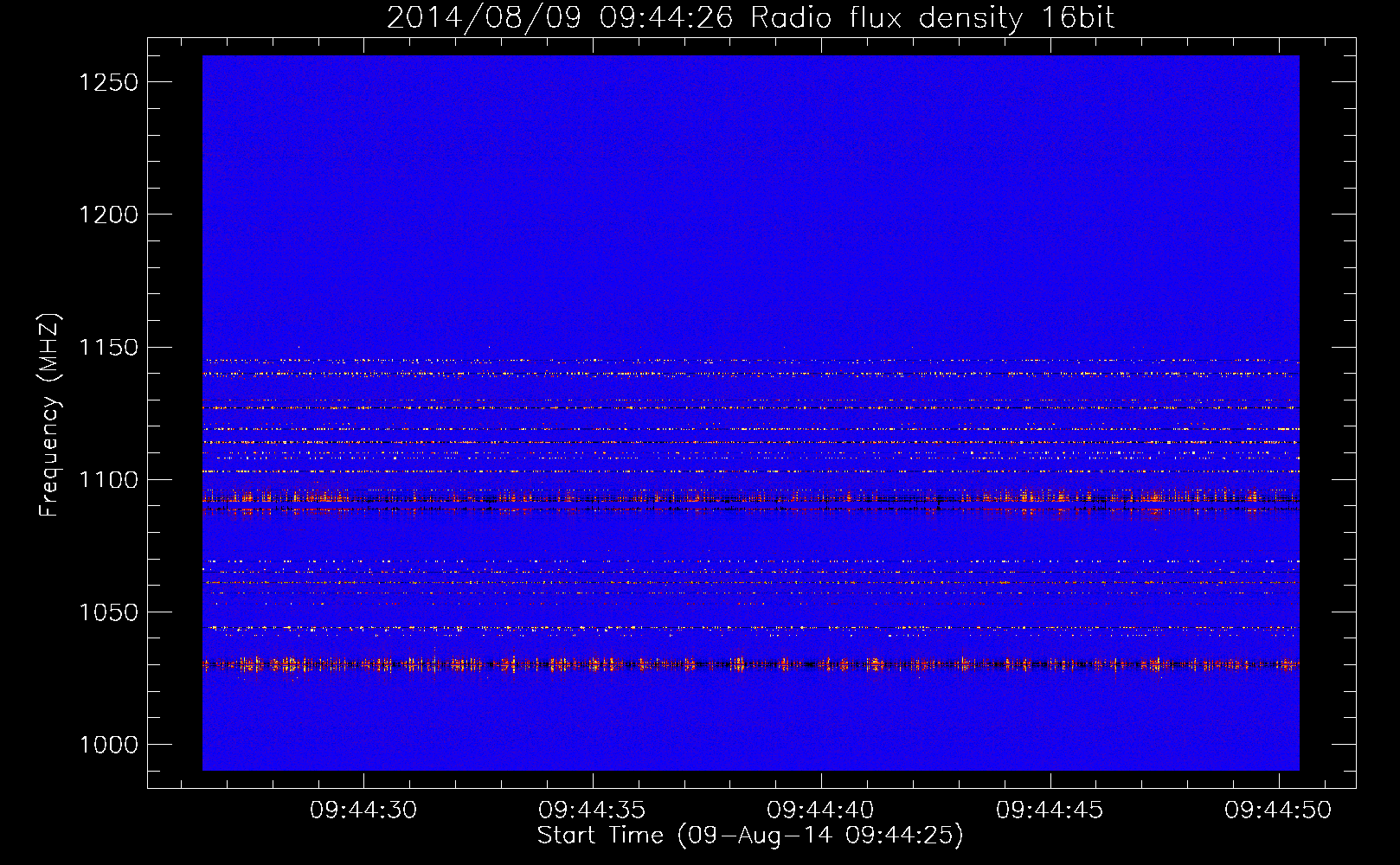The height and width of the screenshot is (865, 1400).
Task: Click the 1250 frequency tick label
Action: pos(109,82)
